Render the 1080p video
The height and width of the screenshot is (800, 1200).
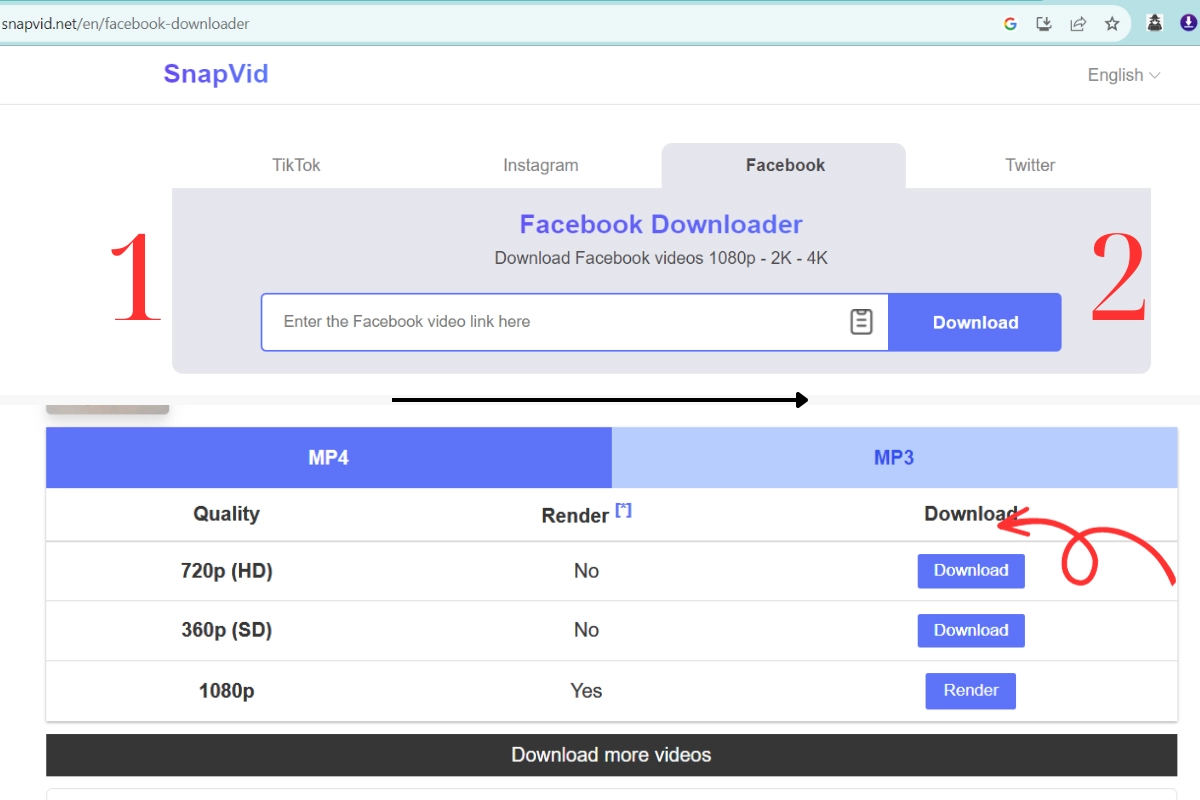click(970, 690)
